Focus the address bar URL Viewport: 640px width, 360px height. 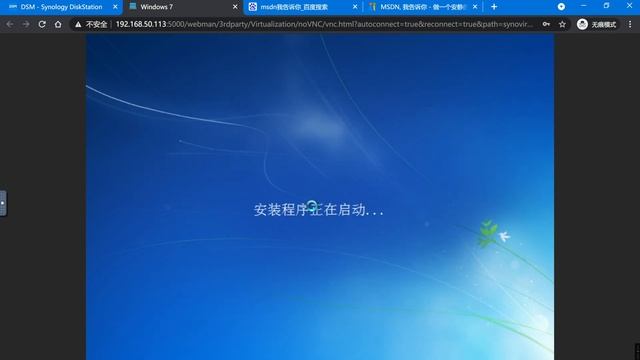point(324,24)
